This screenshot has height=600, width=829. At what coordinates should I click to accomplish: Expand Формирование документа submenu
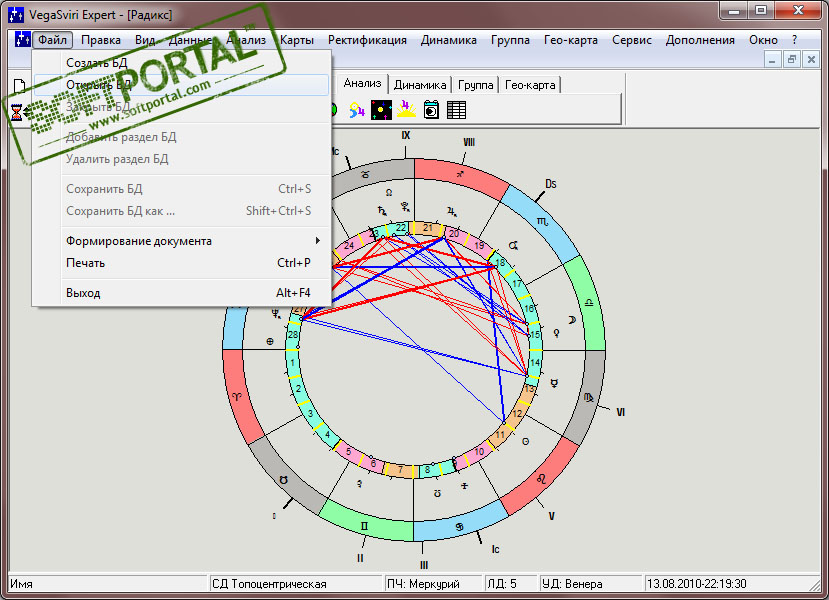pos(181,241)
